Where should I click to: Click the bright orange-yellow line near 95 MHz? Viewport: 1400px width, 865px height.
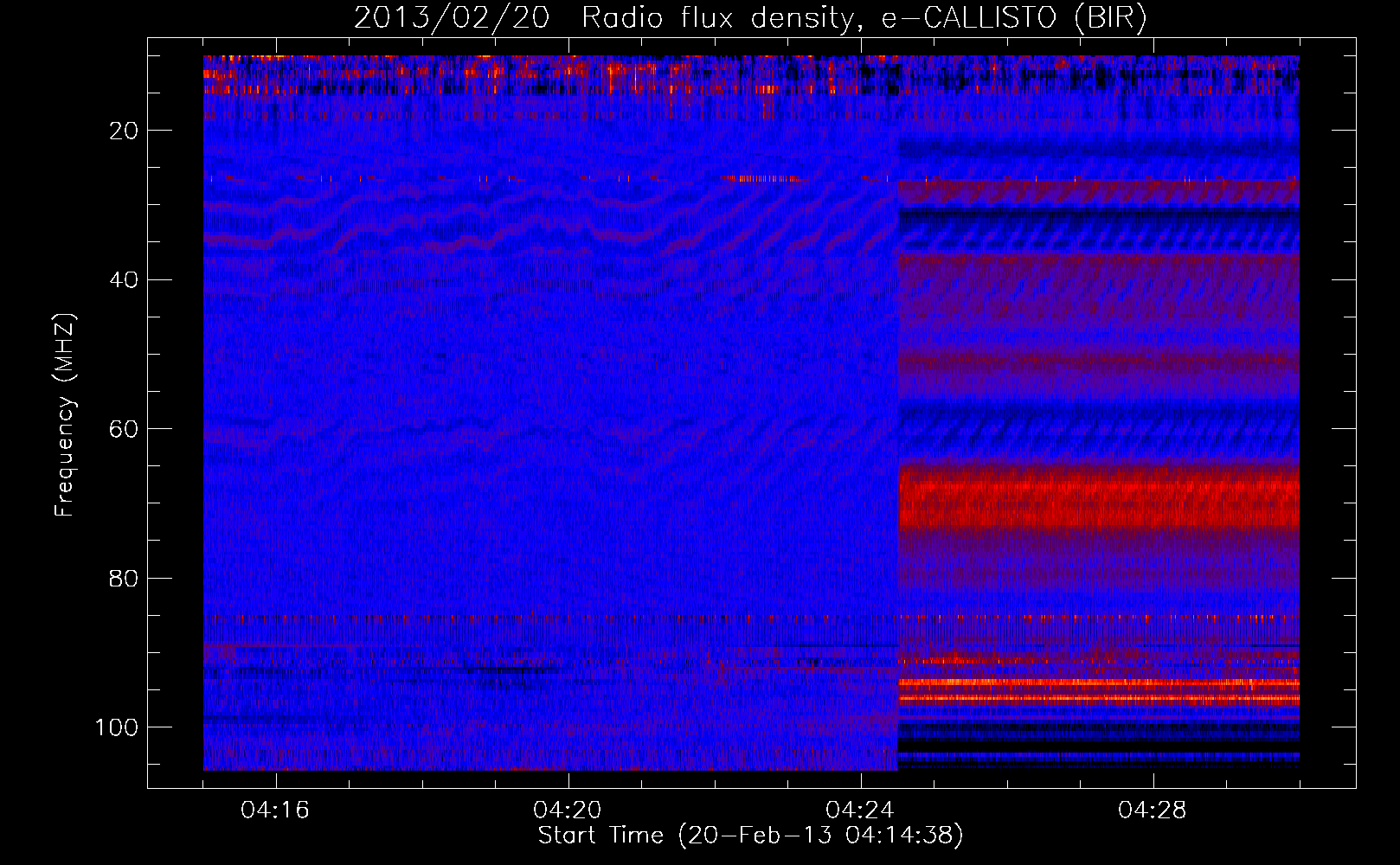1099,682
